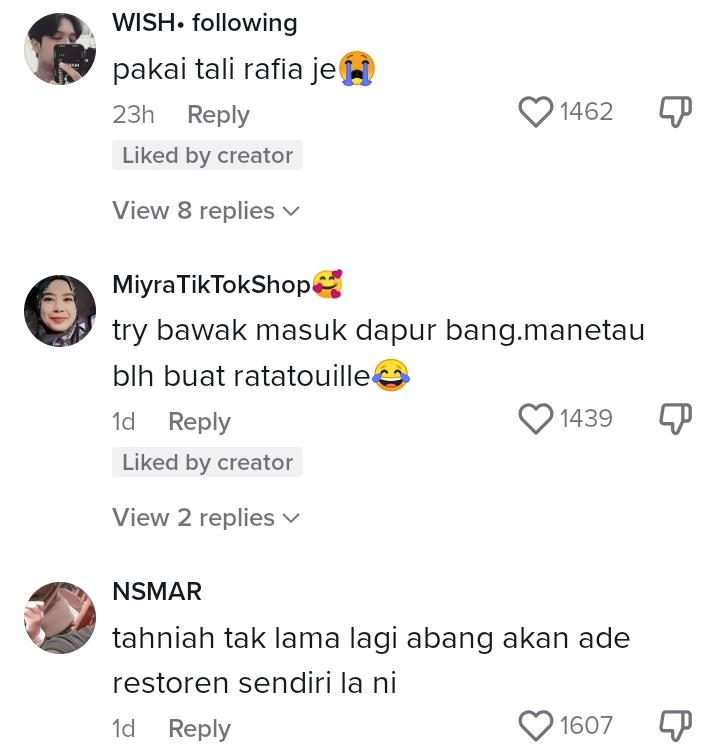This screenshot has width=720, height=754.
Task: Dislike MiyraTikTokShop's ratatouille comment
Action: [x=675, y=419]
